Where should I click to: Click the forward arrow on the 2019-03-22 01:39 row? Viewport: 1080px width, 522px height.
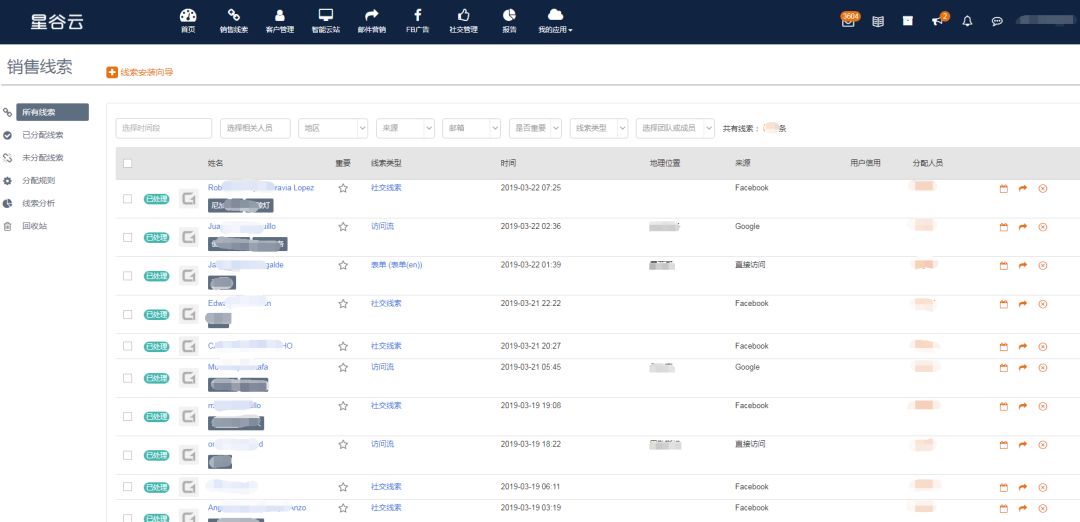1023,265
